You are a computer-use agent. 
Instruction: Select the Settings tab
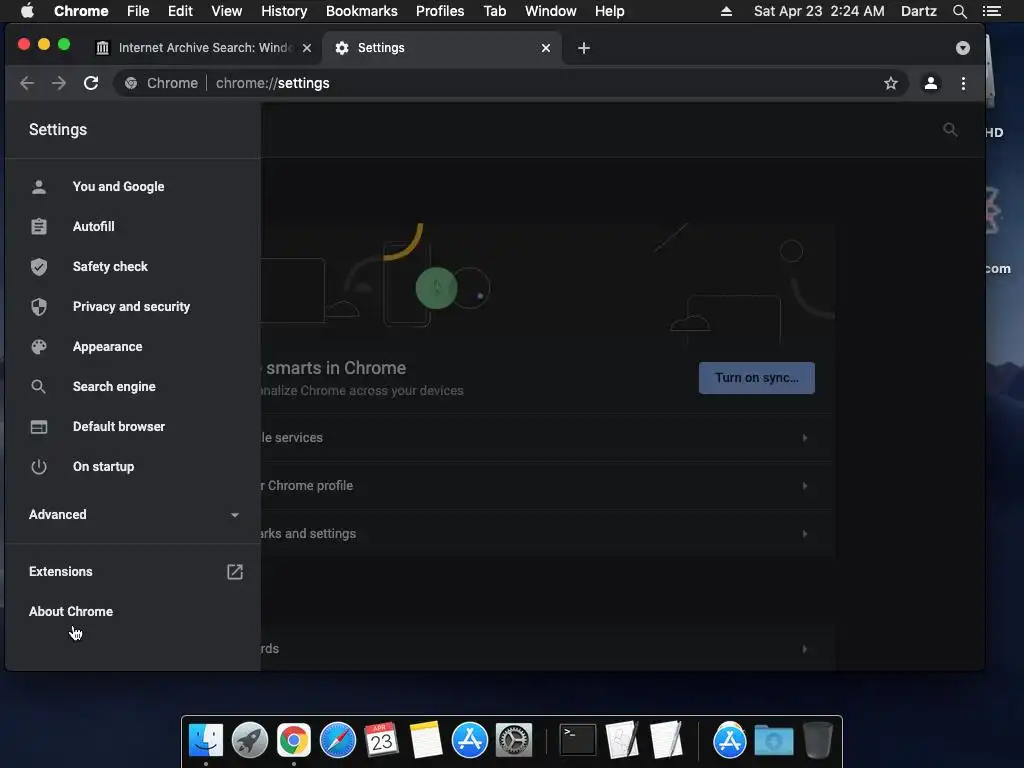[x=441, y=48]
